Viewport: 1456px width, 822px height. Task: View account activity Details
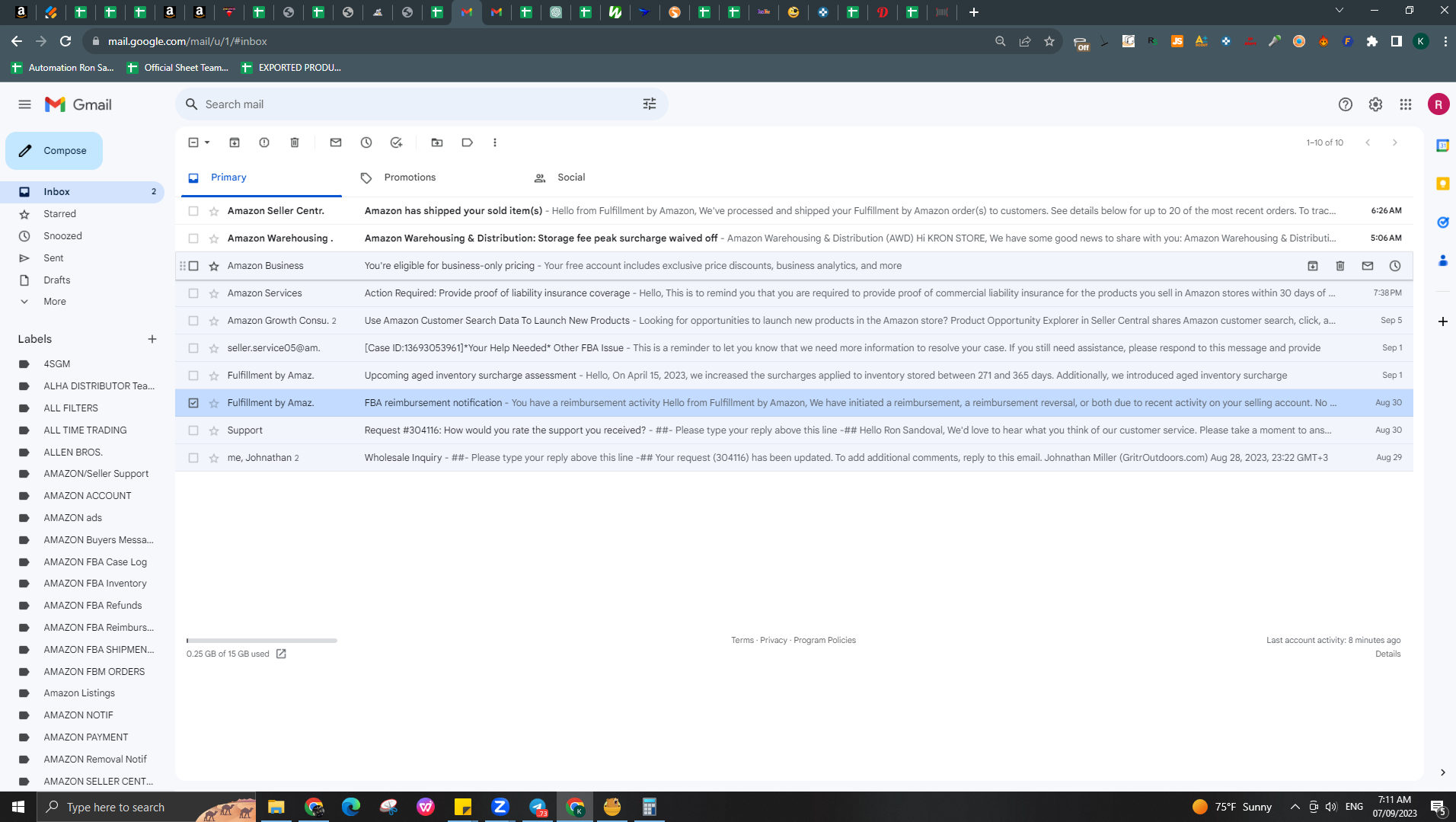1387,654
